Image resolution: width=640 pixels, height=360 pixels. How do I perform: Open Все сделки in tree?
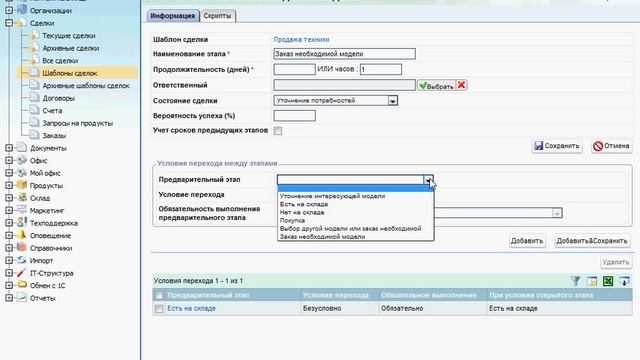click(x=60, y=61)
